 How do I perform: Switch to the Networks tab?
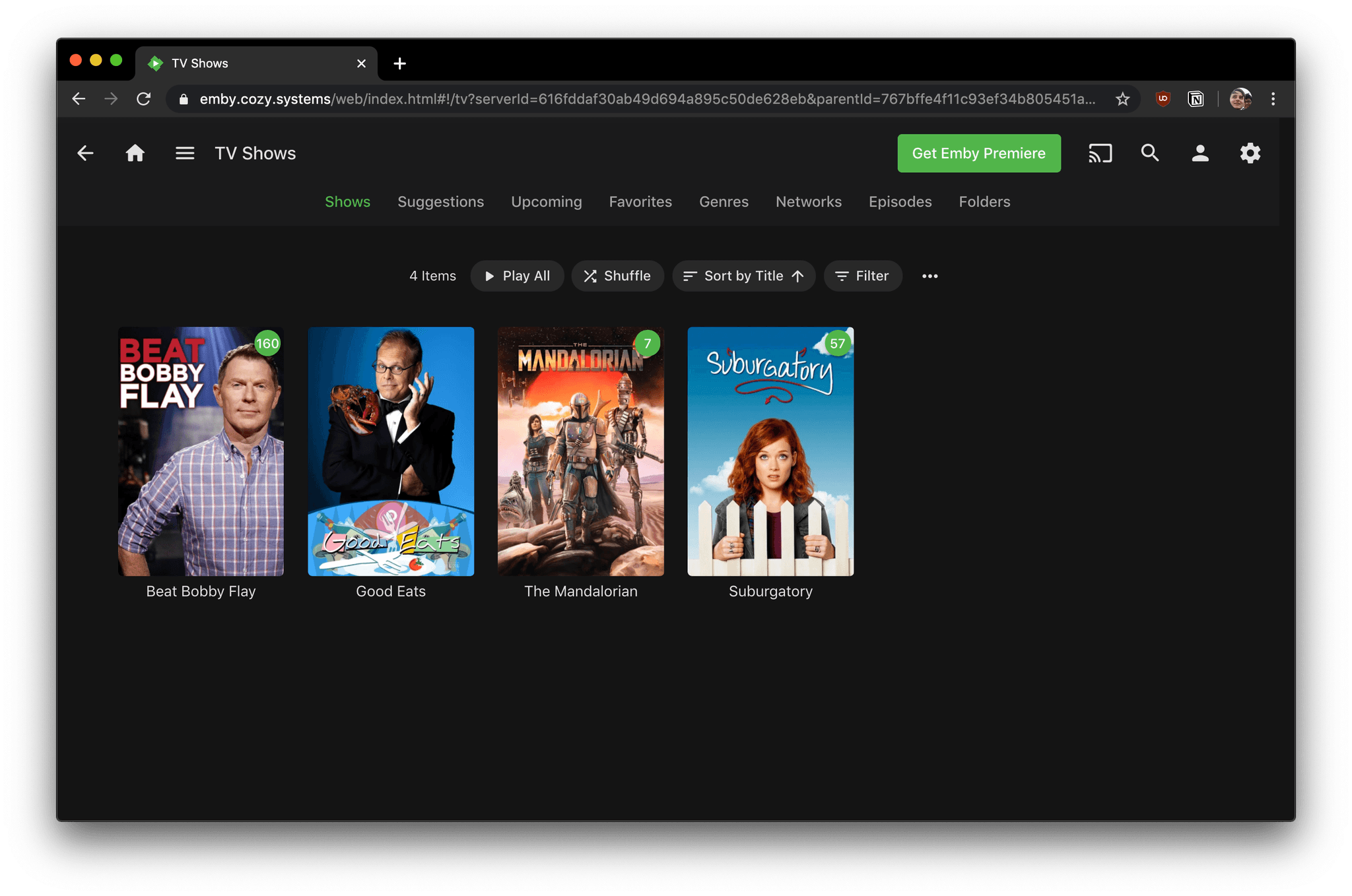(x=809, y=202)
